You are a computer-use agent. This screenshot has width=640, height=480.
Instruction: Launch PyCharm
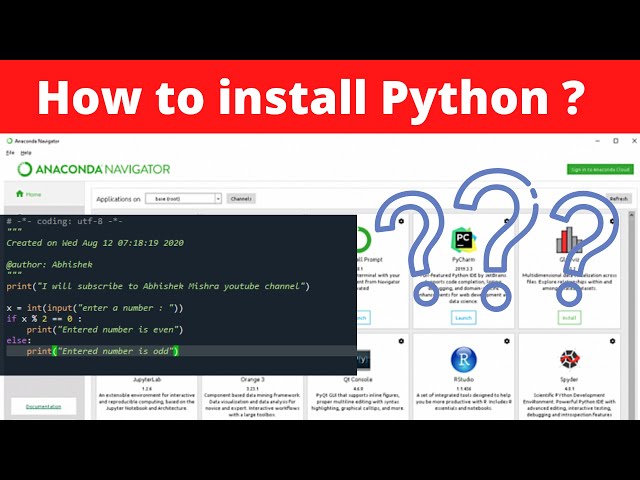coord(463,318)
